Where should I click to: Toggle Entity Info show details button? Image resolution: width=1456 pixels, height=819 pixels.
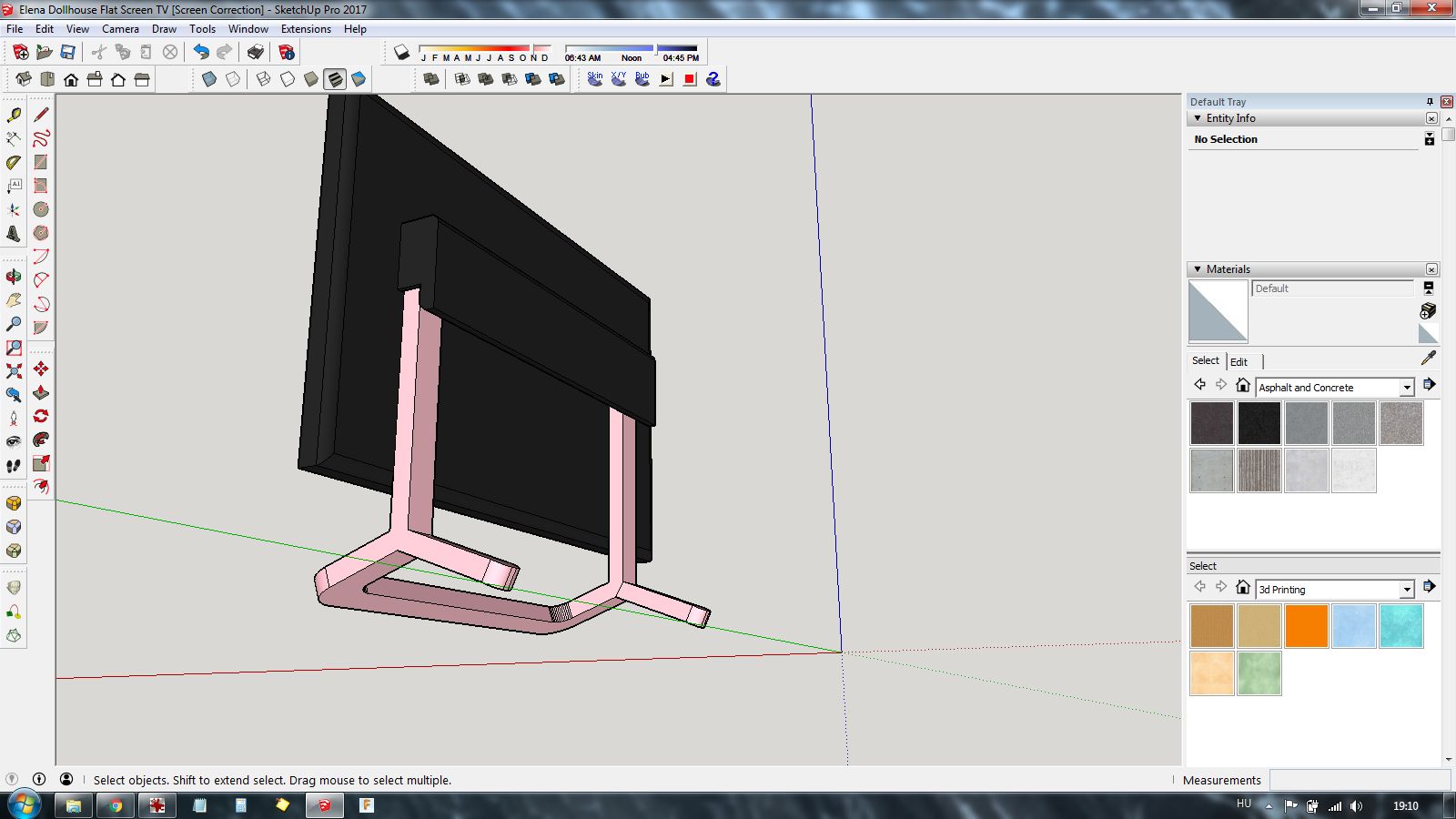1429,138
